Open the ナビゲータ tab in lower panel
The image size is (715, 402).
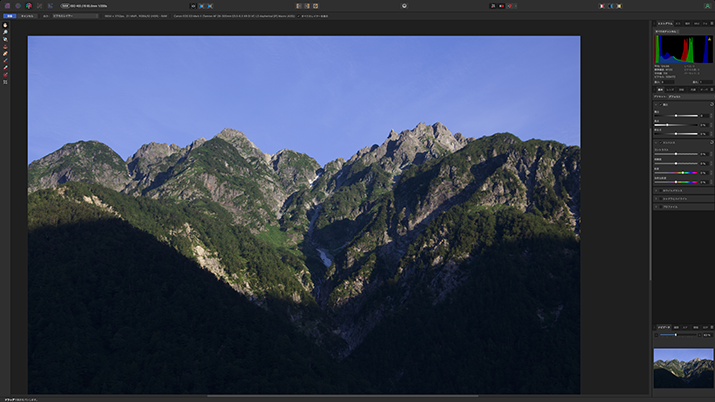663,327
